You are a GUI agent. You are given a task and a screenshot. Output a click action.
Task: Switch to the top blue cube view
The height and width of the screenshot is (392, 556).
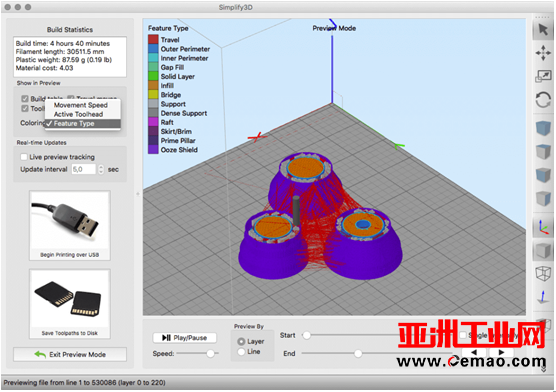click(543, 128)
